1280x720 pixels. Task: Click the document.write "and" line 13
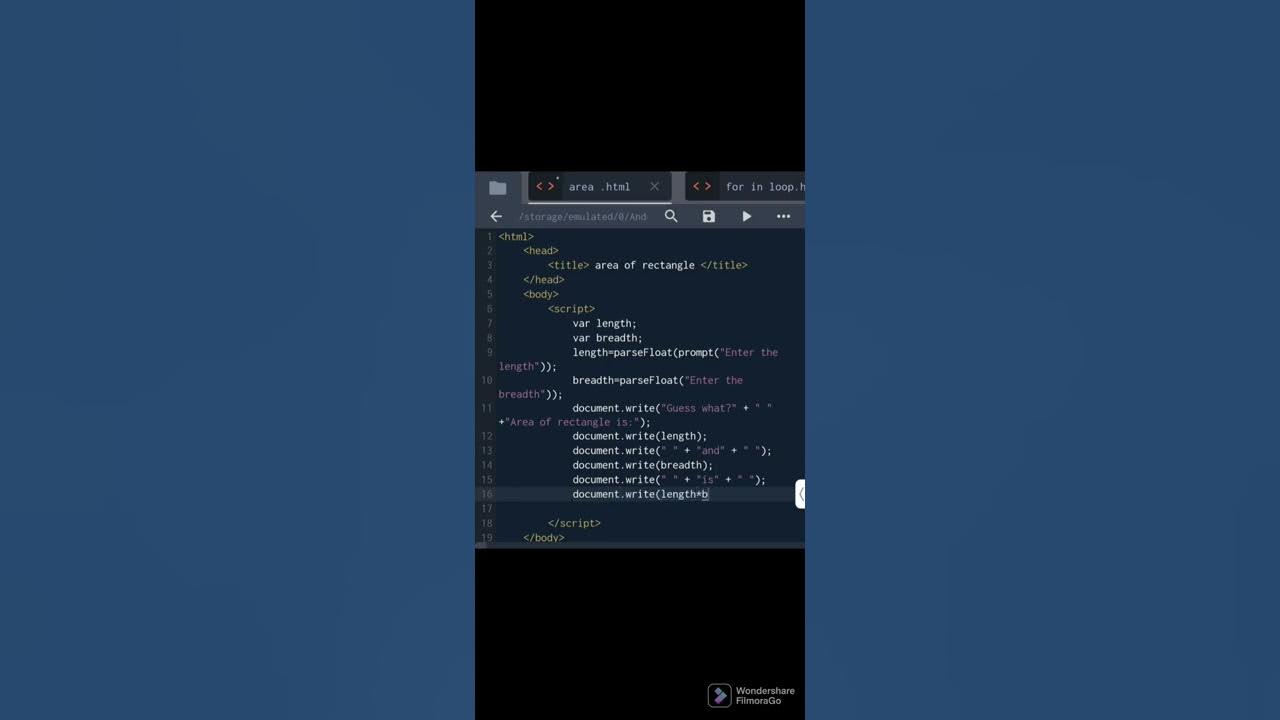[x=672, y=450]
